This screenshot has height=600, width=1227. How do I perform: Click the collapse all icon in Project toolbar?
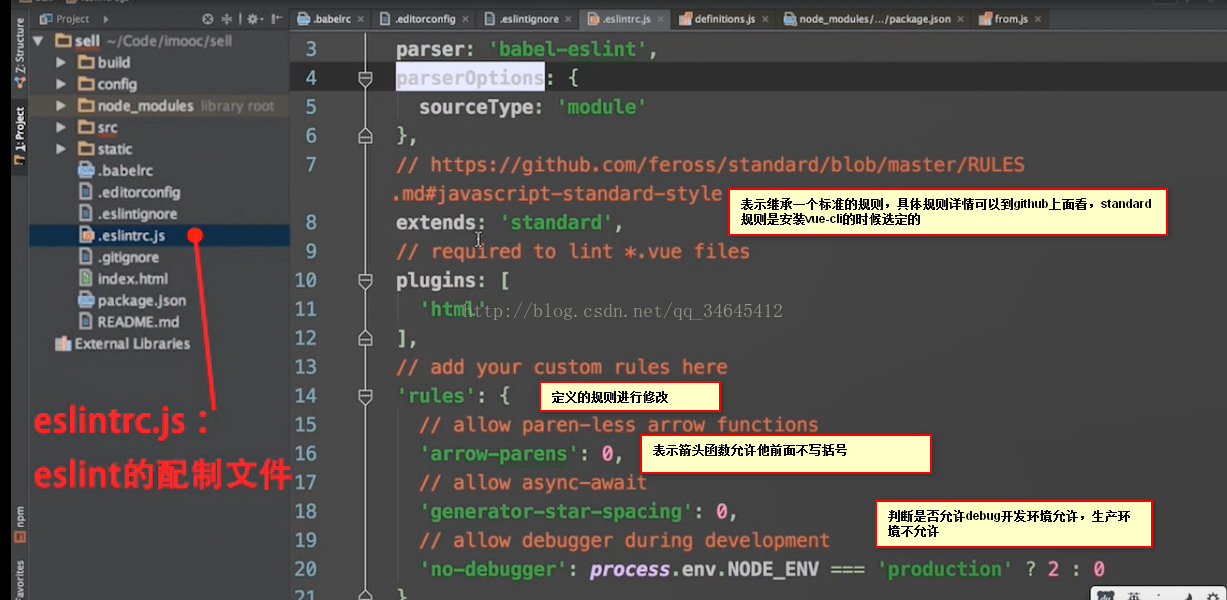[x=227, y=19]
